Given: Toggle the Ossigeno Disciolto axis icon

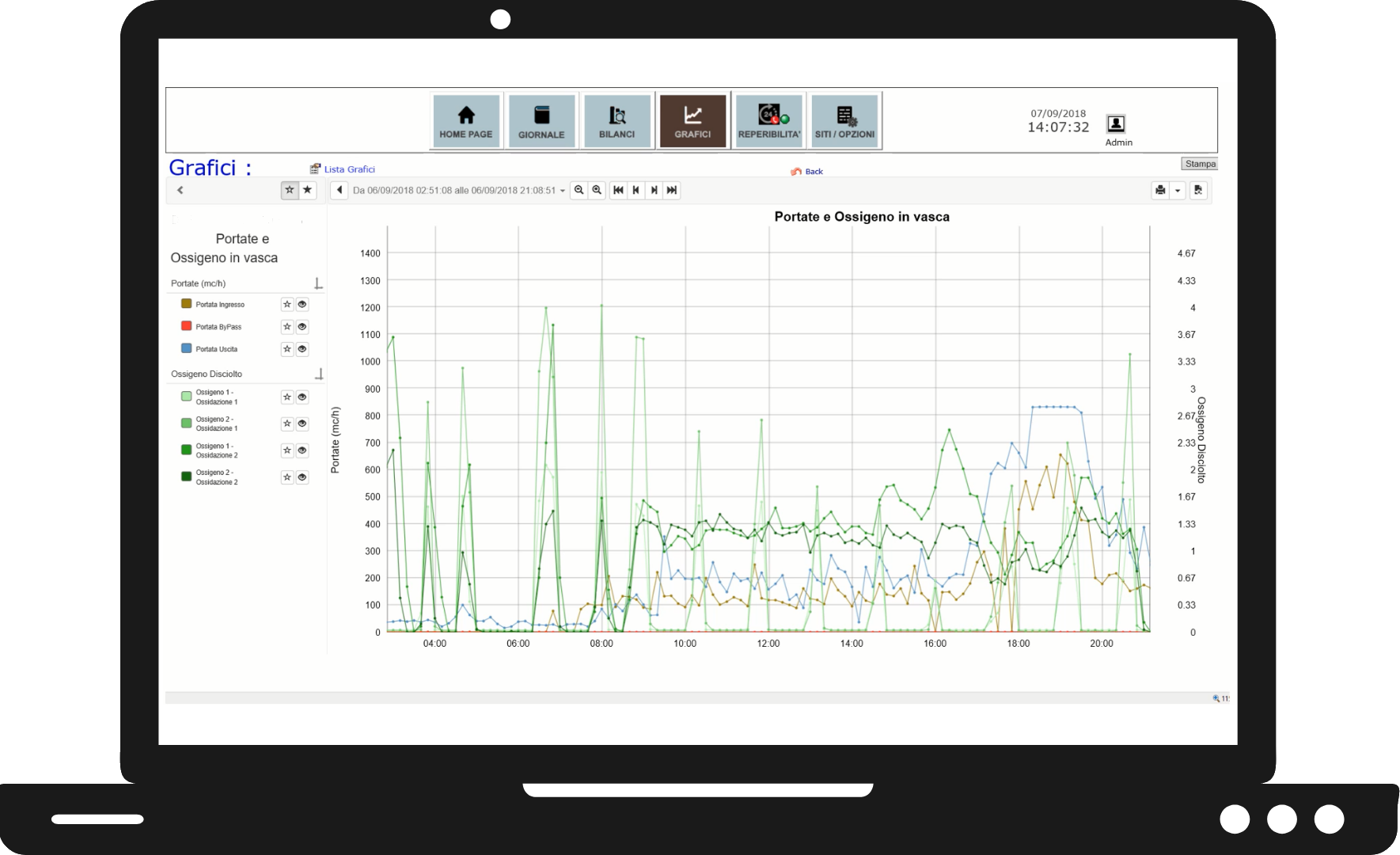Looking at the screenshot, I should click(x=319, y=374).
